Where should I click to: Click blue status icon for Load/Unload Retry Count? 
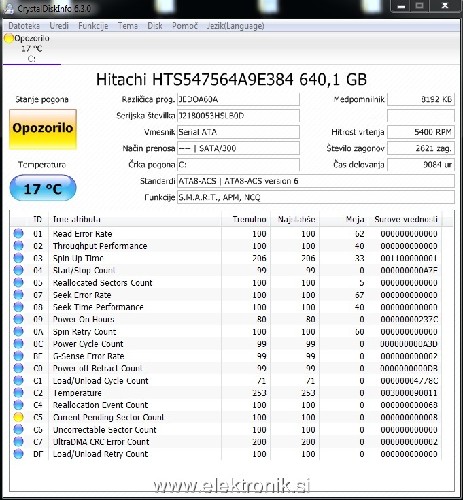point(18,454)
